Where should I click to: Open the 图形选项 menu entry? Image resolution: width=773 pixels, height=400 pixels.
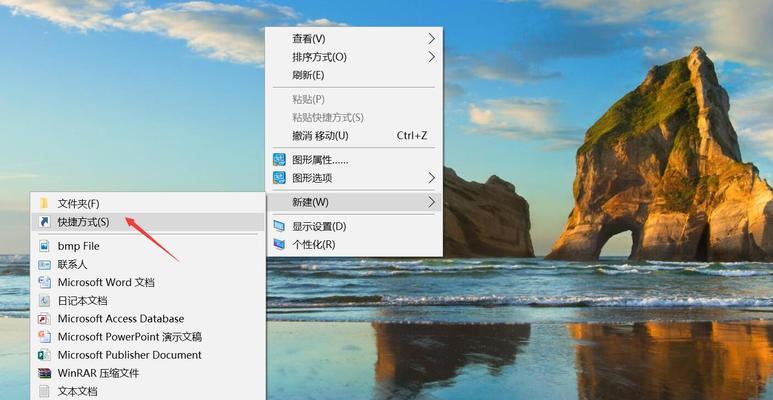pos(354,178)
